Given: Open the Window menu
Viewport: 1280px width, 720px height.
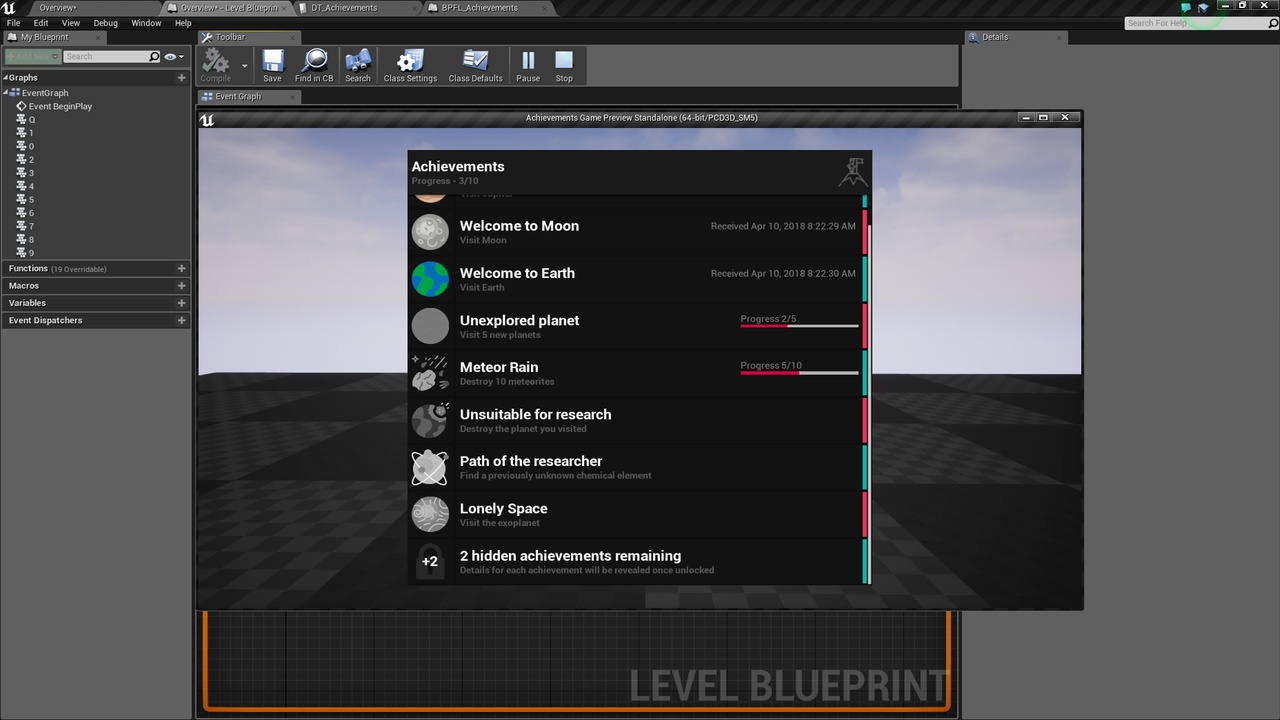Looking at the screenshot, I should click(x=146, y=23).
